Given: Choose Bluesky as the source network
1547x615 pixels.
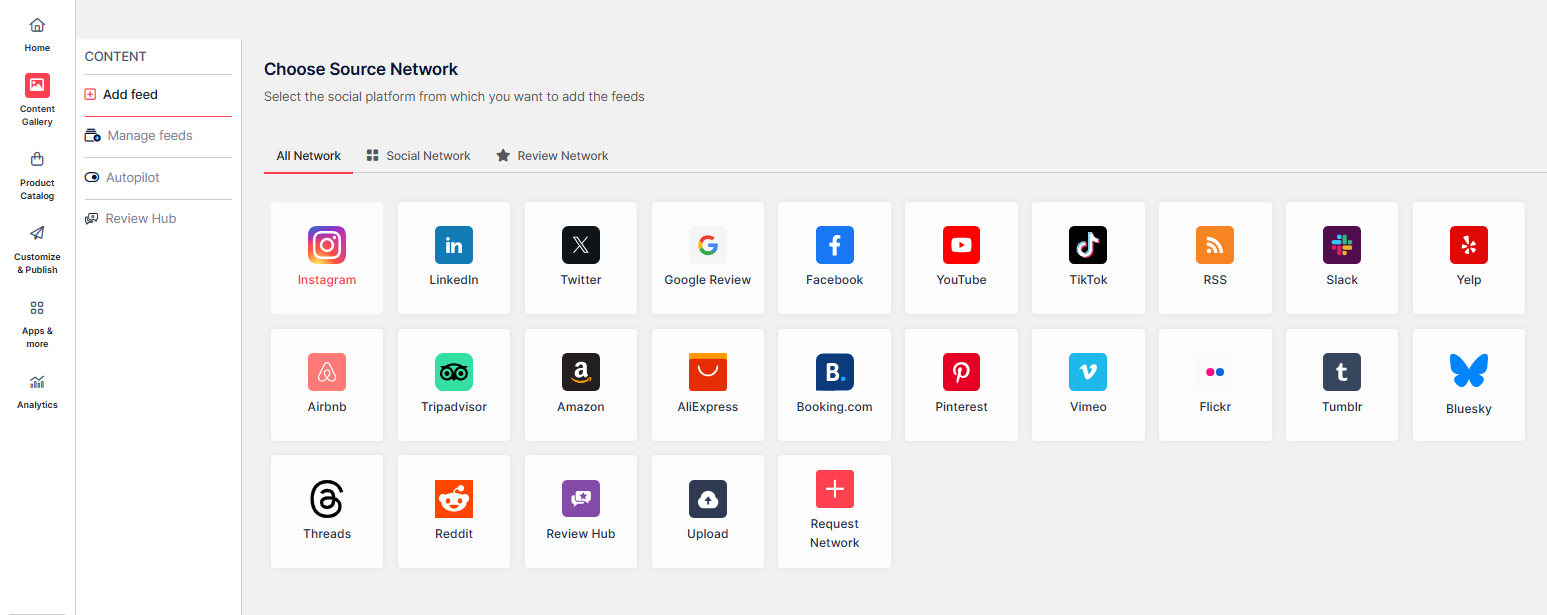Looking at the screenshot, I should (1468, 385).
